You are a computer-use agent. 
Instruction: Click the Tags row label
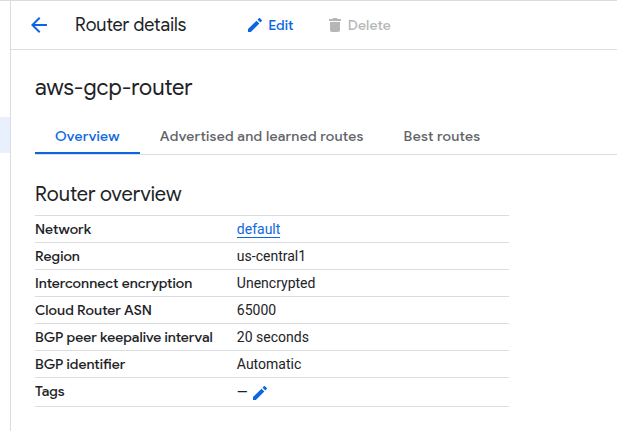pyautogui.click(x=50, y=391)
